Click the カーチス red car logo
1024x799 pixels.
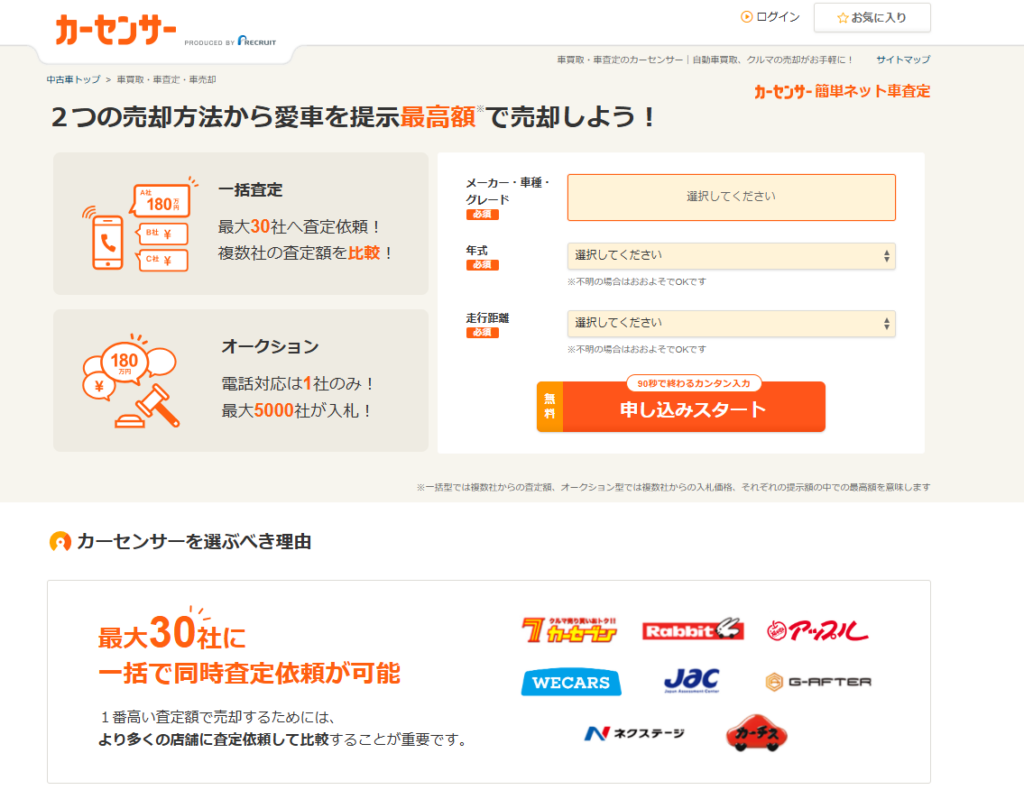[756, 733]
